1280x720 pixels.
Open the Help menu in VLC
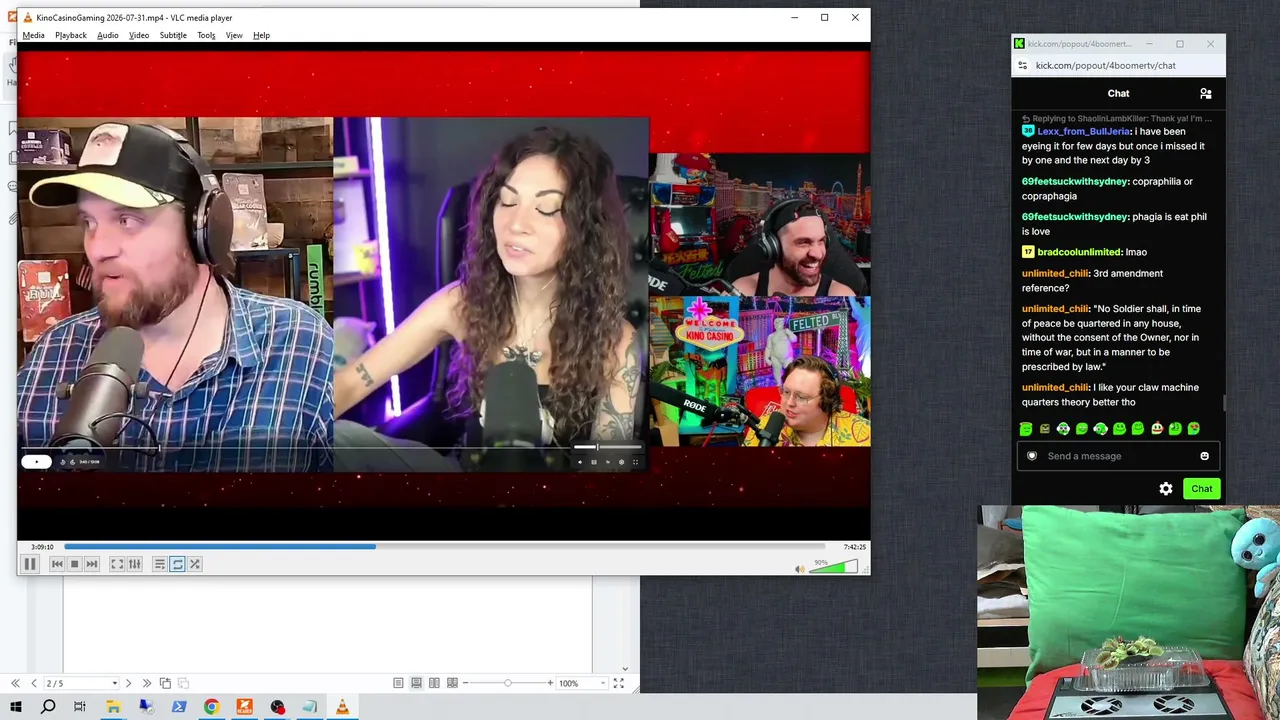(x=261, y=35)
